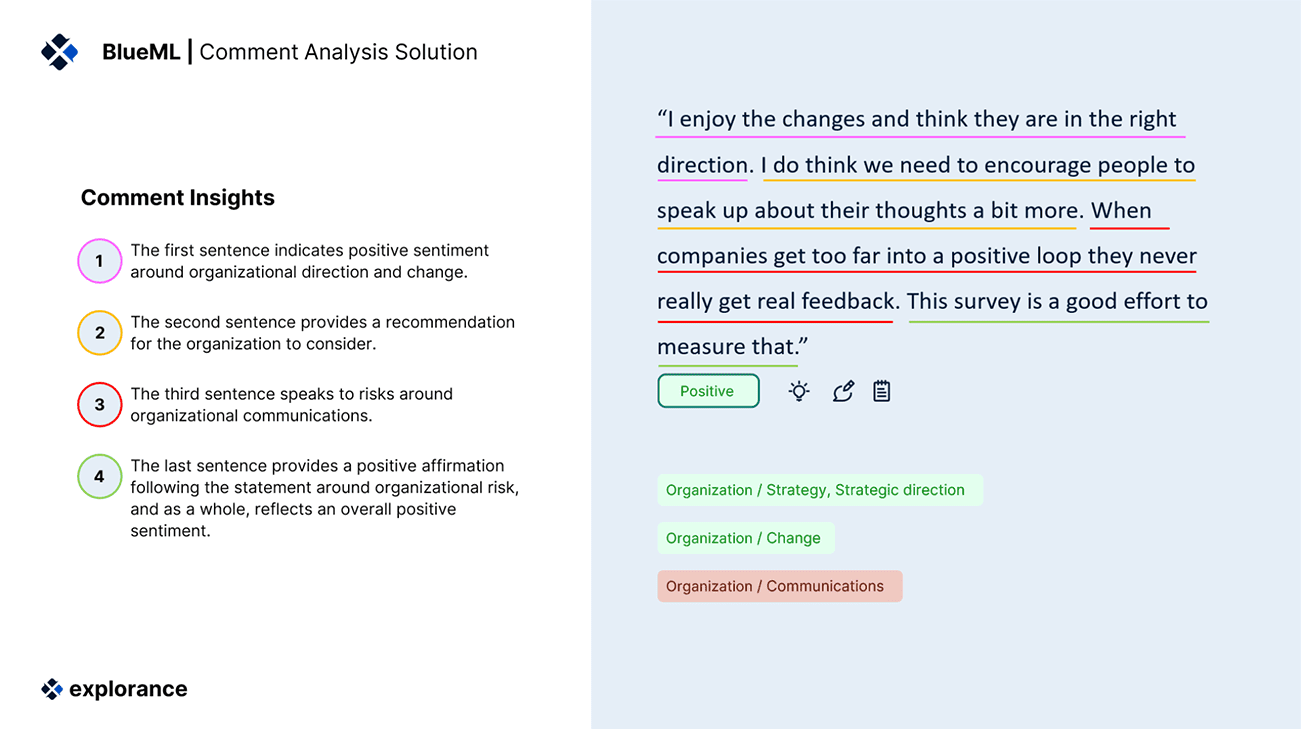Click the clipboard notes icon
The height and width of the screenshot is (729, 1301).
pos(881,391)
